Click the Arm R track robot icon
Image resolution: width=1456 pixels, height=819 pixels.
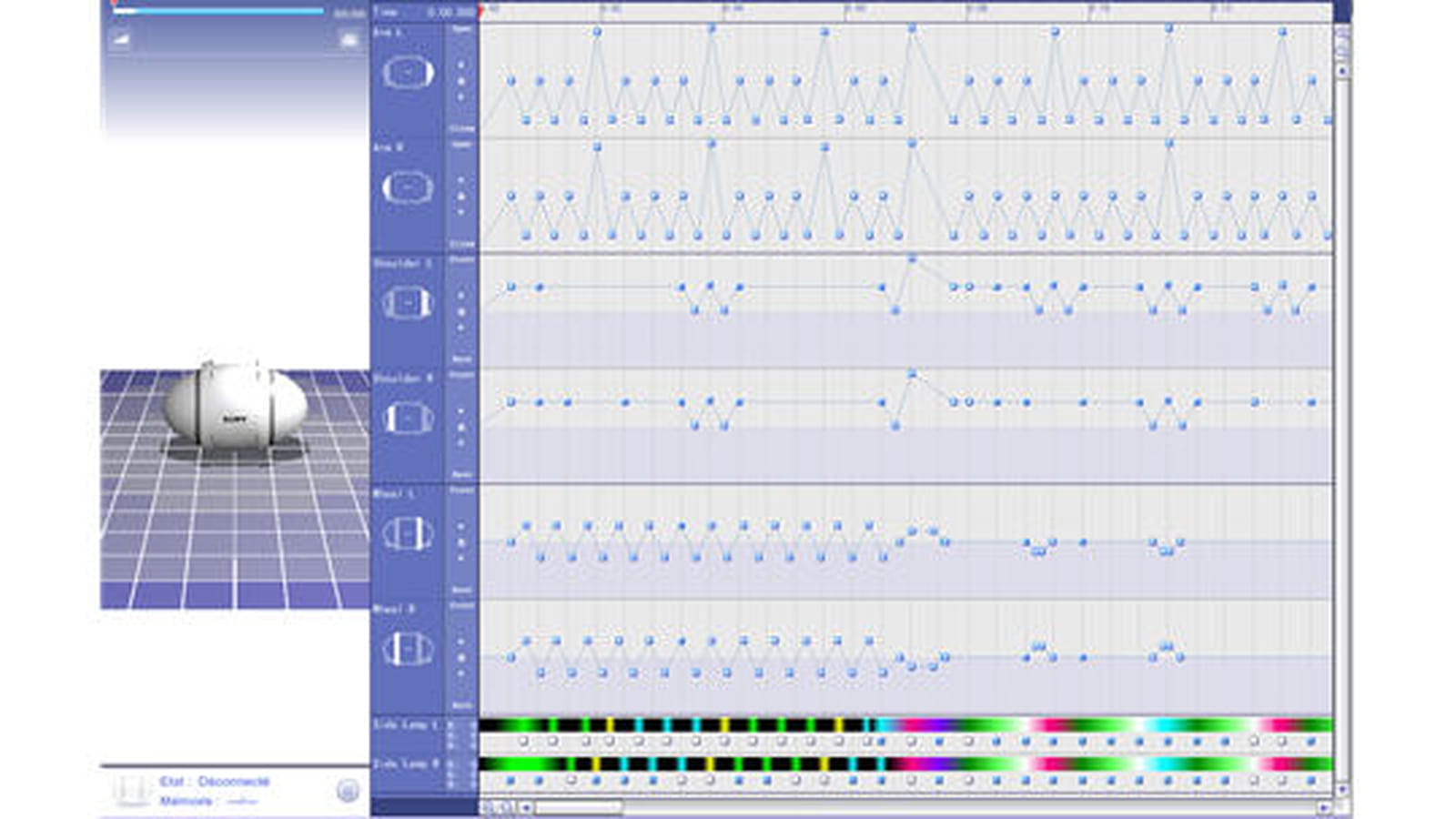[x=408, y=188]
